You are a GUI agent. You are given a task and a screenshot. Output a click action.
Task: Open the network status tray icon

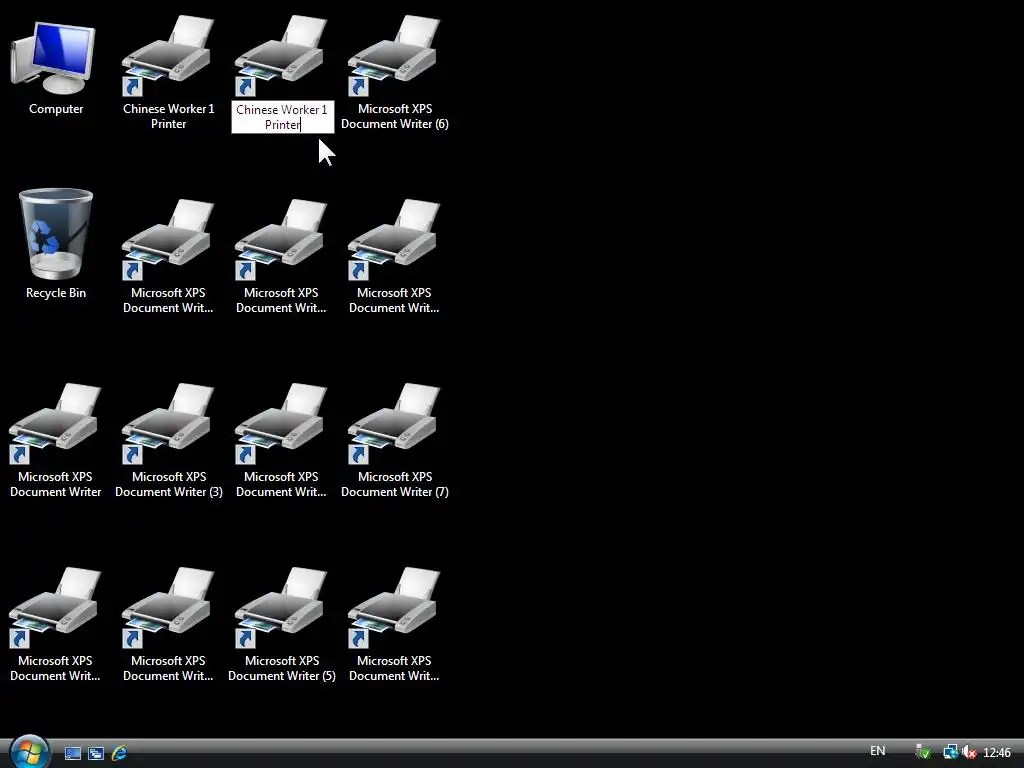click(951, 752)
